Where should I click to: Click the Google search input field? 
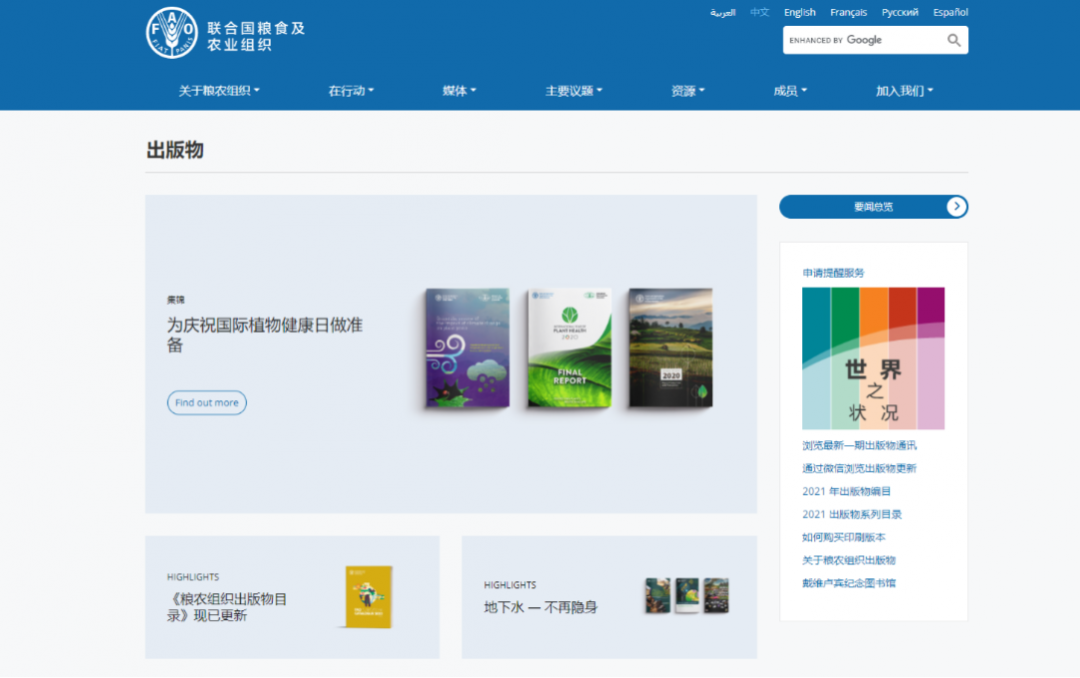tap(862, 40)
